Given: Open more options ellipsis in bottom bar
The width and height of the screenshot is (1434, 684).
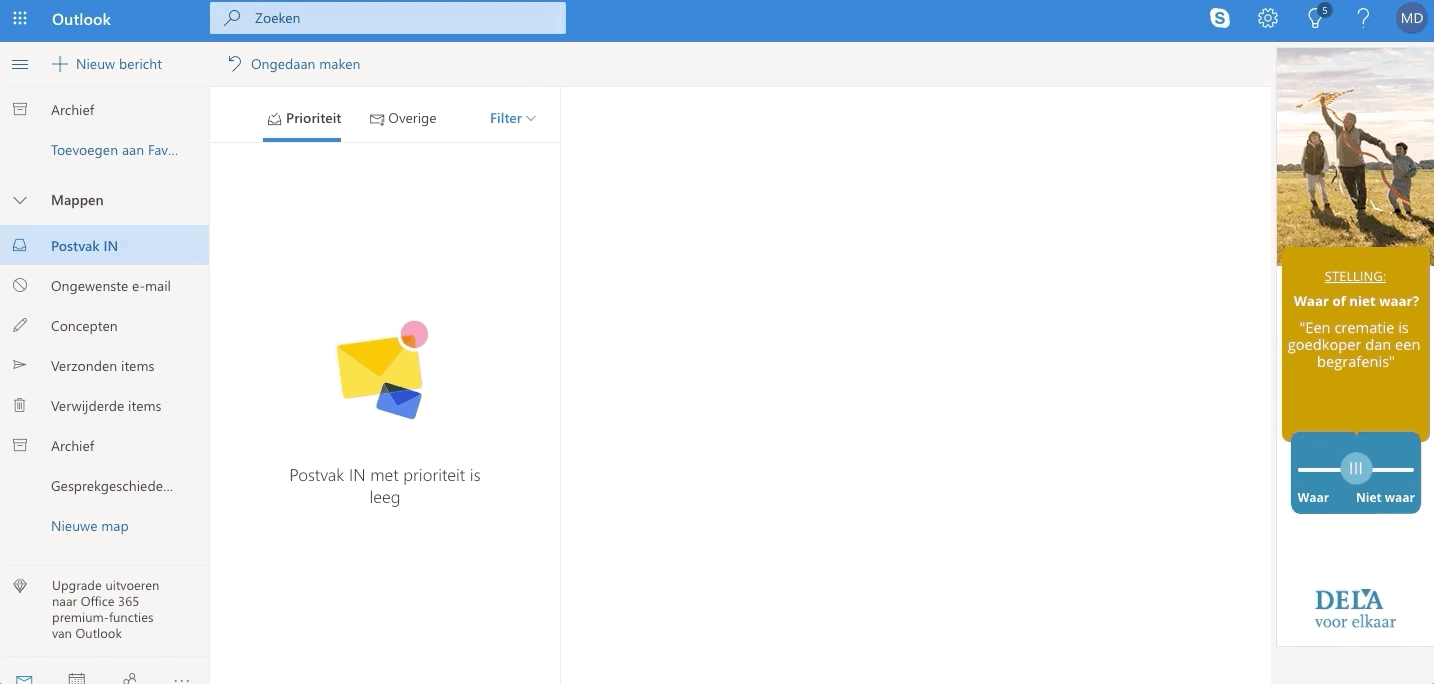Looking at the screenshot, I should pyautogui.click(x=182, y=679).
